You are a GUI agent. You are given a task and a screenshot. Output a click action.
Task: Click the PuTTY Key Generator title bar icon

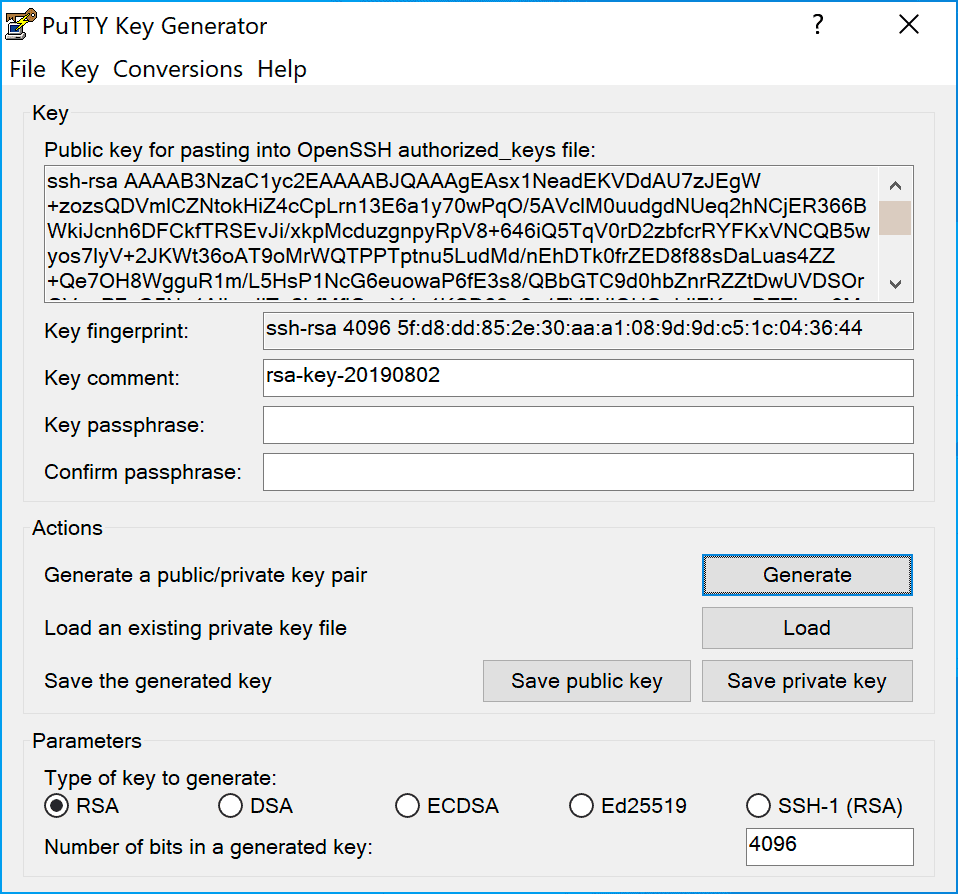(x=20, y=23)
